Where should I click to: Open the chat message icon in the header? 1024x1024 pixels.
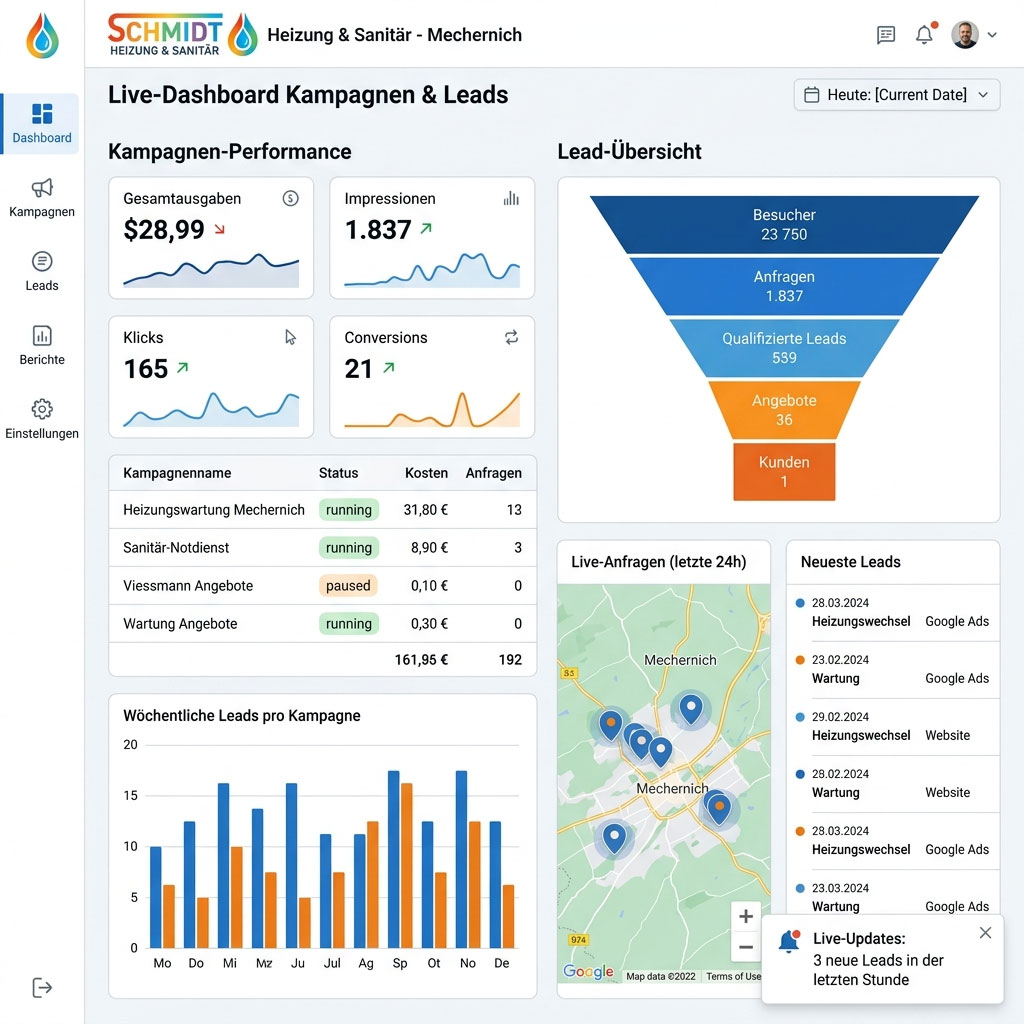[x=885, y=34]
